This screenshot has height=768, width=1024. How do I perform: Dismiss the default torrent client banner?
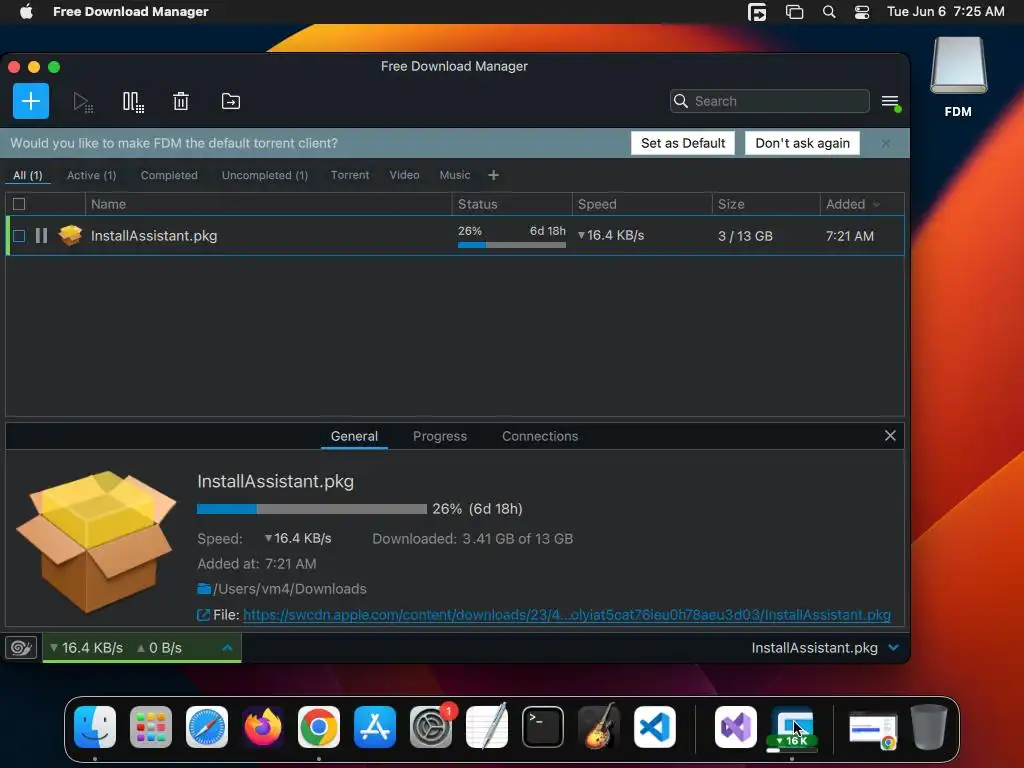(886, 143)
